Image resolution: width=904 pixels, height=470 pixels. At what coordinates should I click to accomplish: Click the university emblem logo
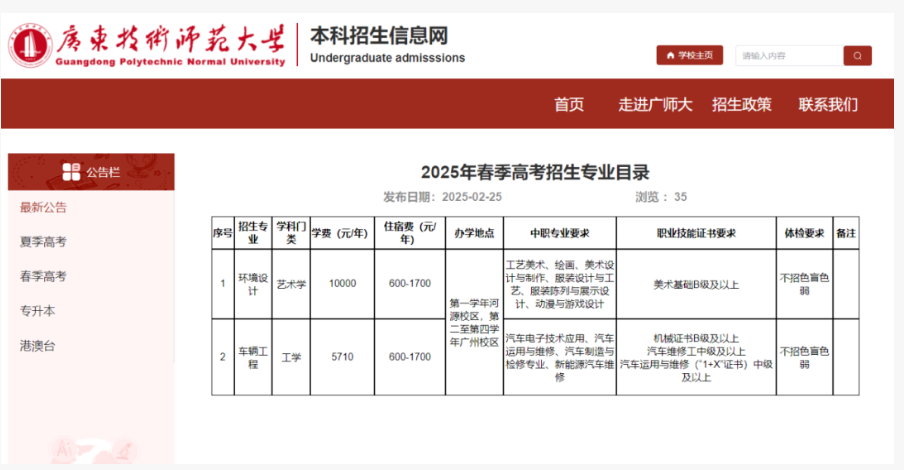pos(31,45)
